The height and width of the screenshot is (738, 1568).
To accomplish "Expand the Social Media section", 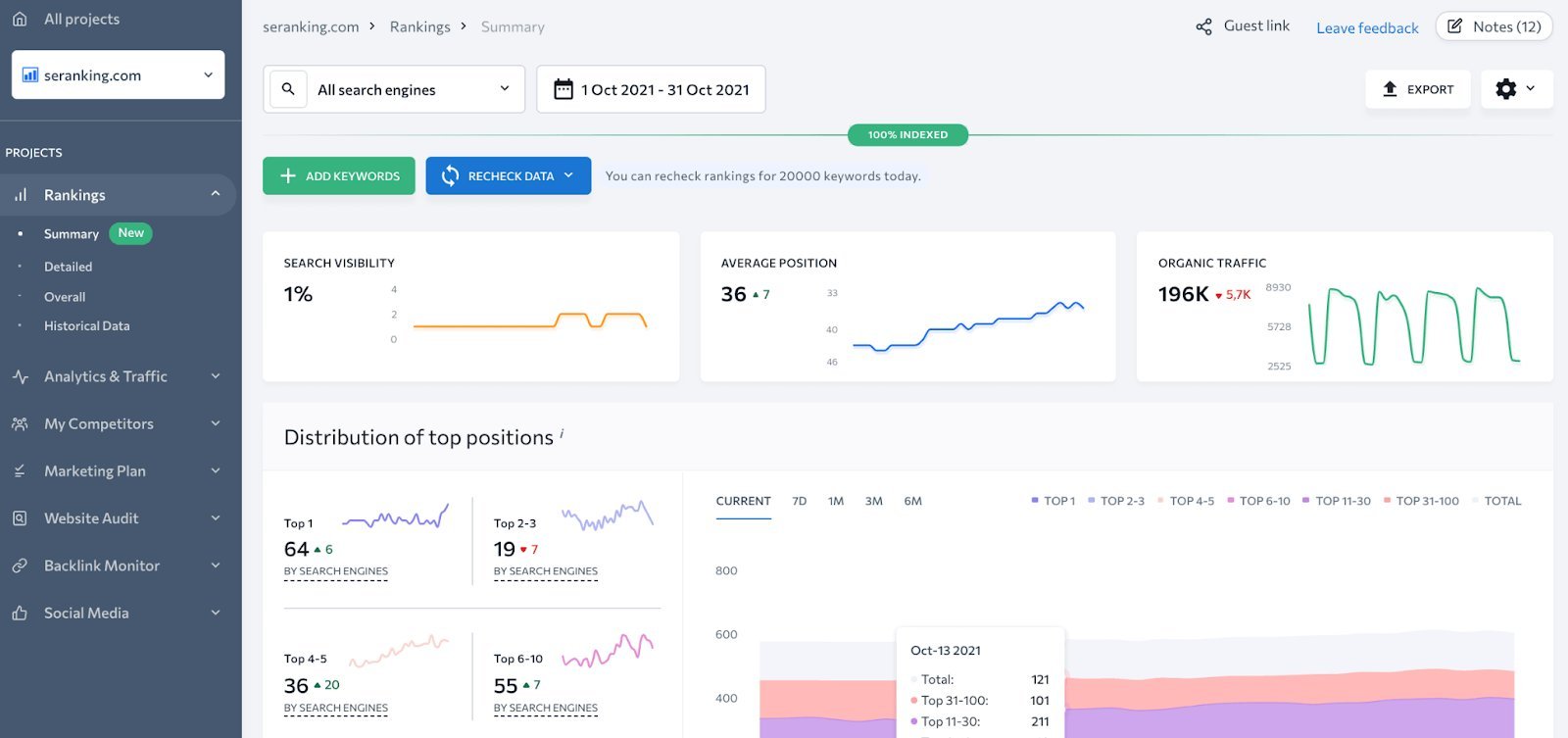I will tap(216, 614).
